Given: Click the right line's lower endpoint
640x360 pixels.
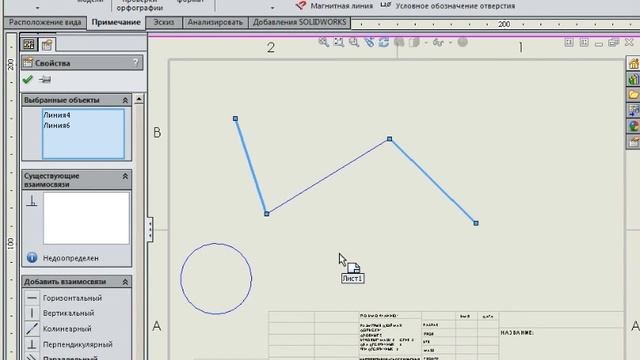Looking at the screenshot, I should pos(476,223).
